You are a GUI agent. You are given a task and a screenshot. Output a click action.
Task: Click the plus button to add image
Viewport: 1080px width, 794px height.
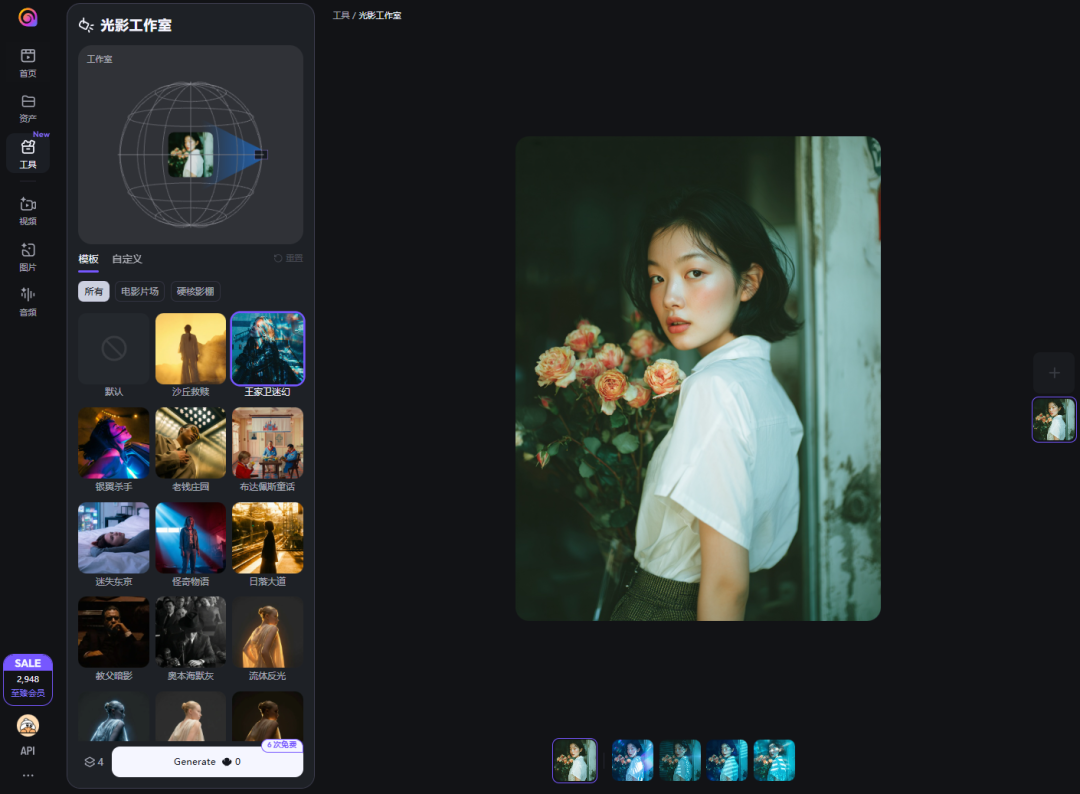(1054, 373)
